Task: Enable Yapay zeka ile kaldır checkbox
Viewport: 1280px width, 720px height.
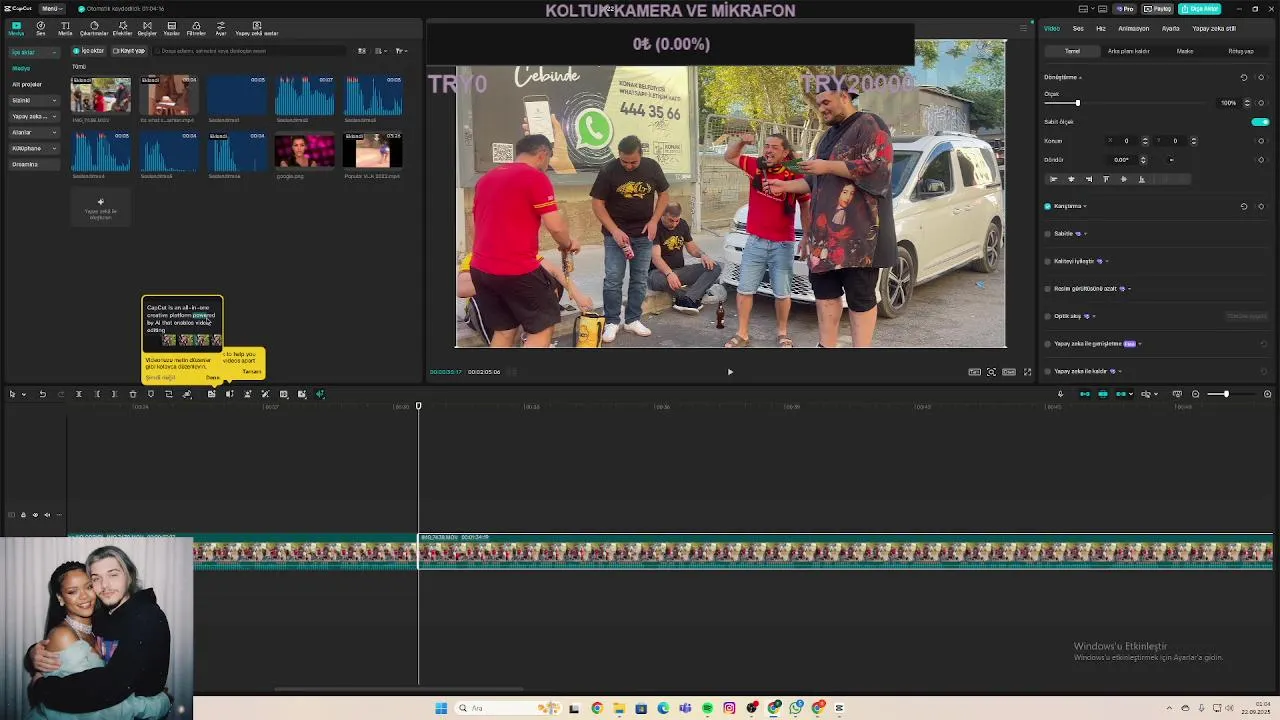Action: coord(1048,371)
